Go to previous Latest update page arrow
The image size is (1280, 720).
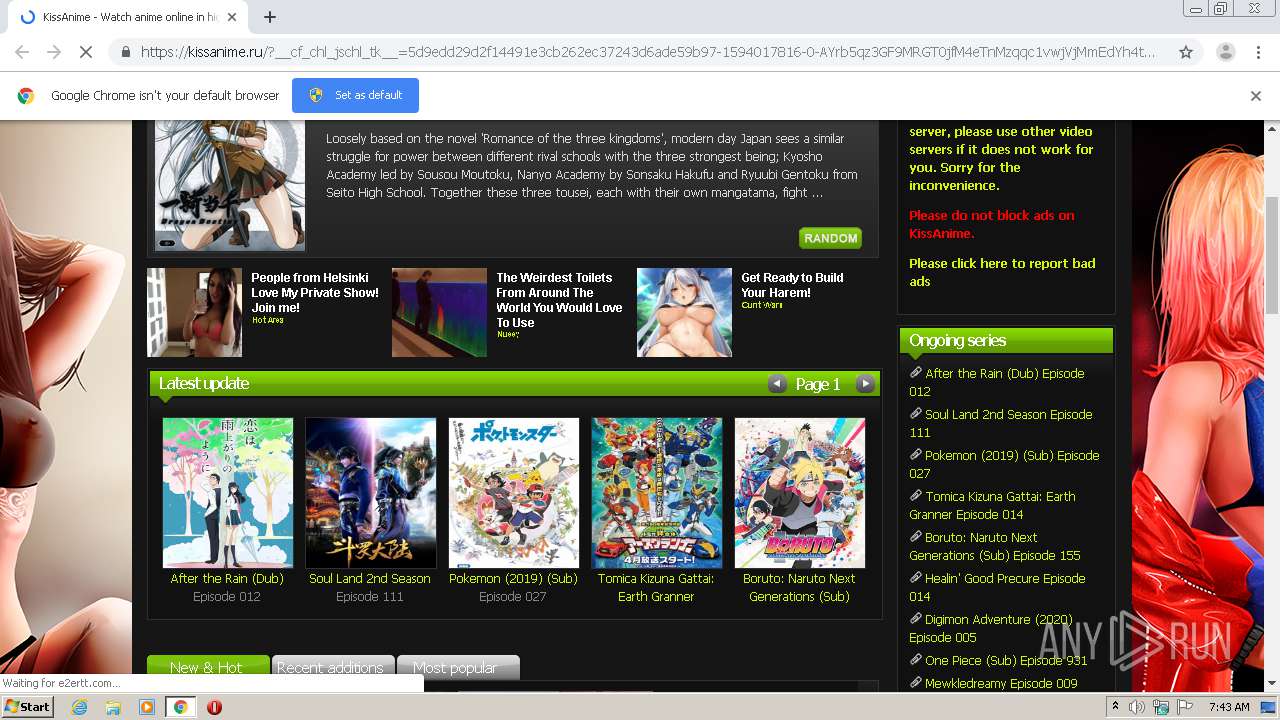777,384
